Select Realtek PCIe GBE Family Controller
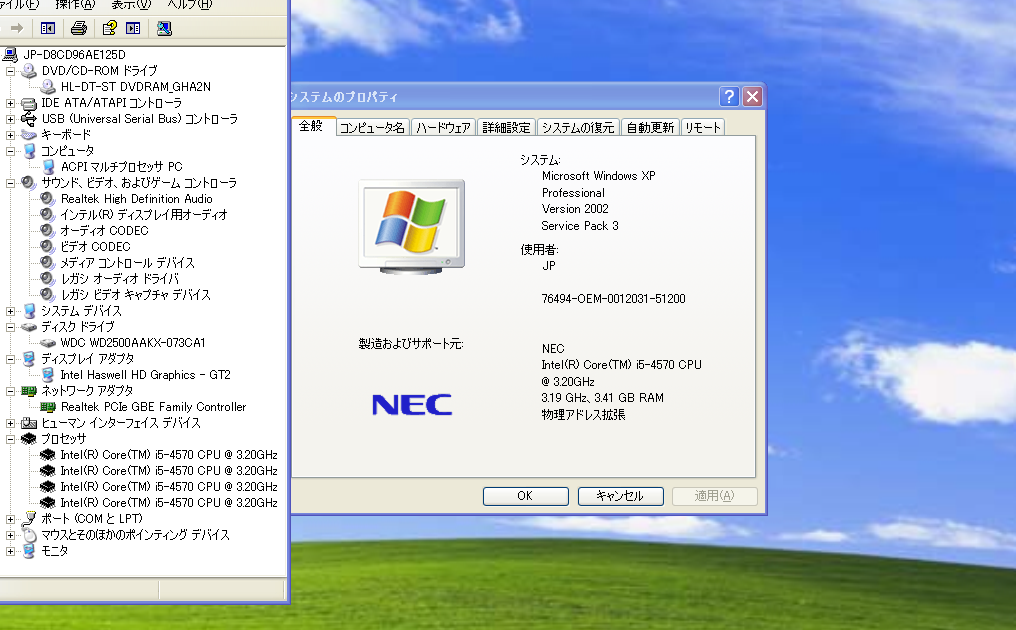 [154, 407]
